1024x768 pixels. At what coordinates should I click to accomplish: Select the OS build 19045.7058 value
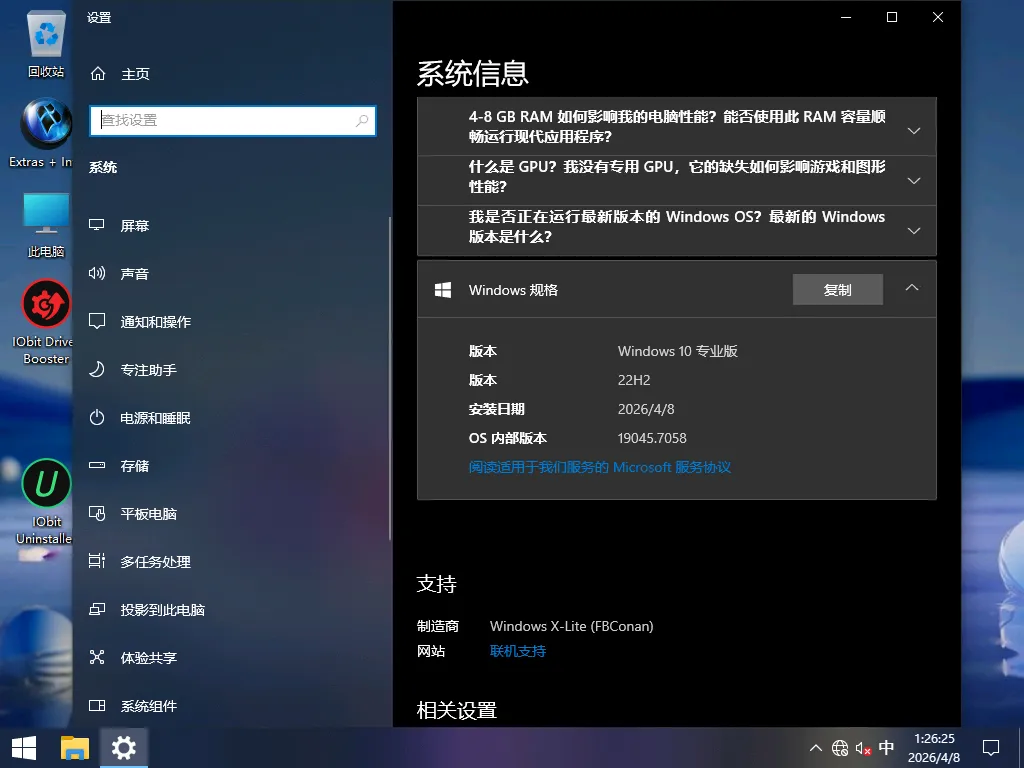(652, 438)
